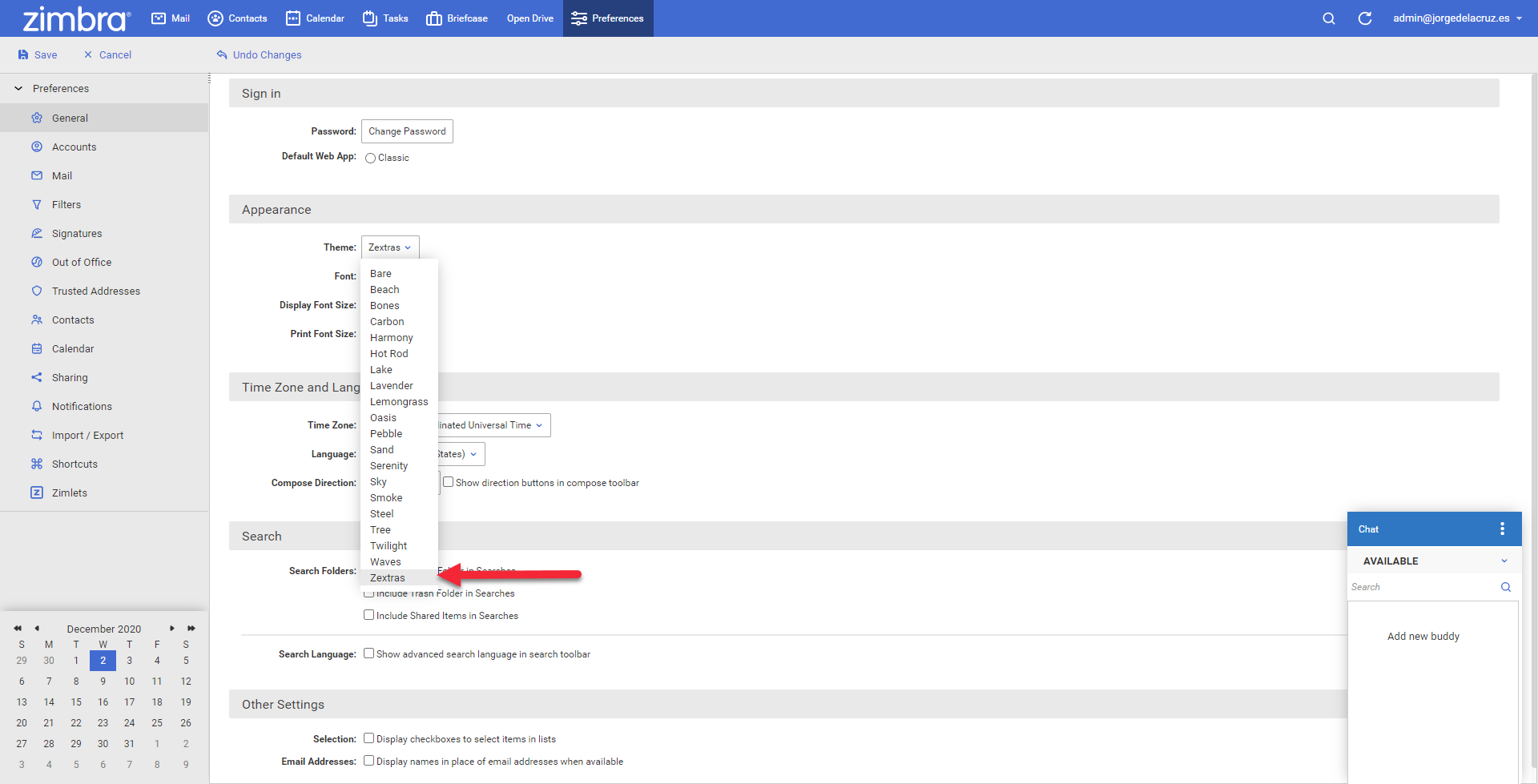This screenshot has height=784, width=1538.
Task: Click the Cancel X icon
Action: pos(88,55)
